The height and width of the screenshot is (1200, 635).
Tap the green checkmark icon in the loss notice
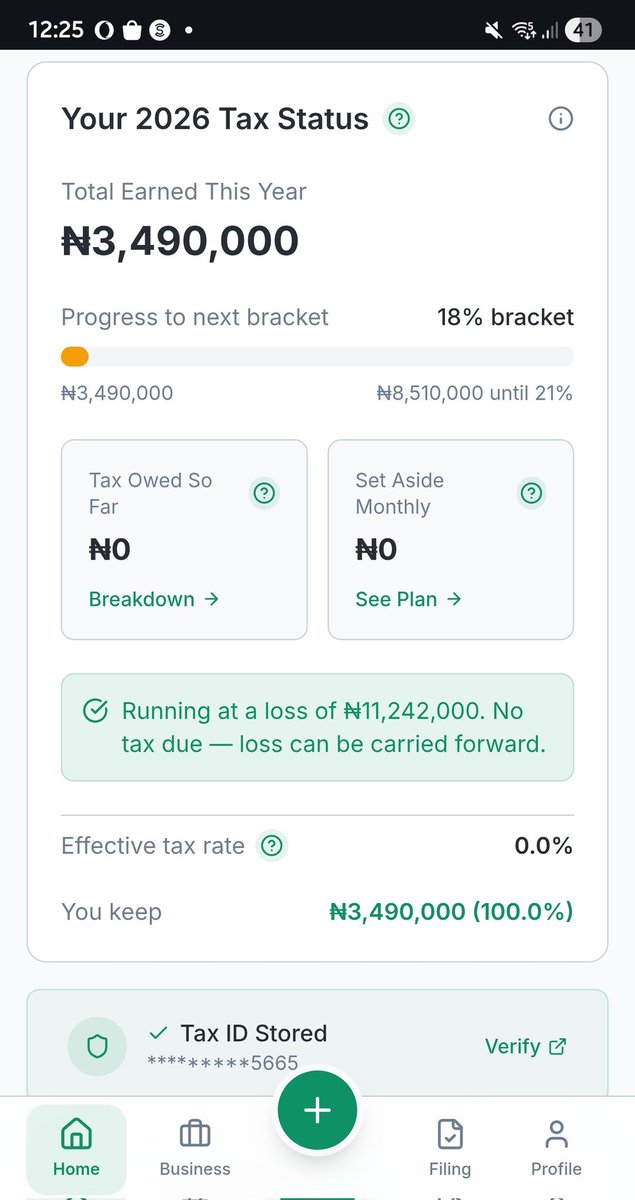[95, 711]
